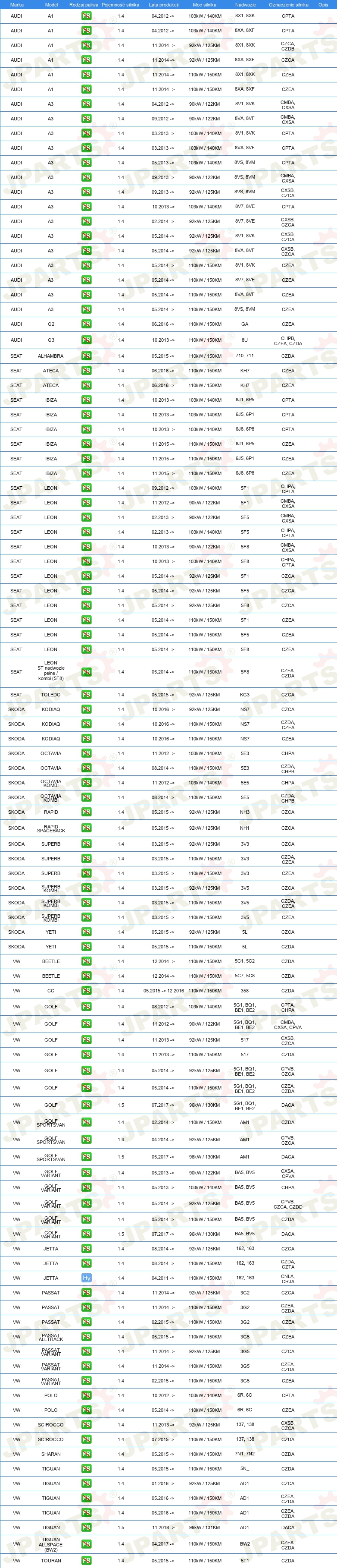Click the fuel icon in the VW CC row
Image resolution: width=337 pixels, height=1568 pixels.
pos(86,990)
